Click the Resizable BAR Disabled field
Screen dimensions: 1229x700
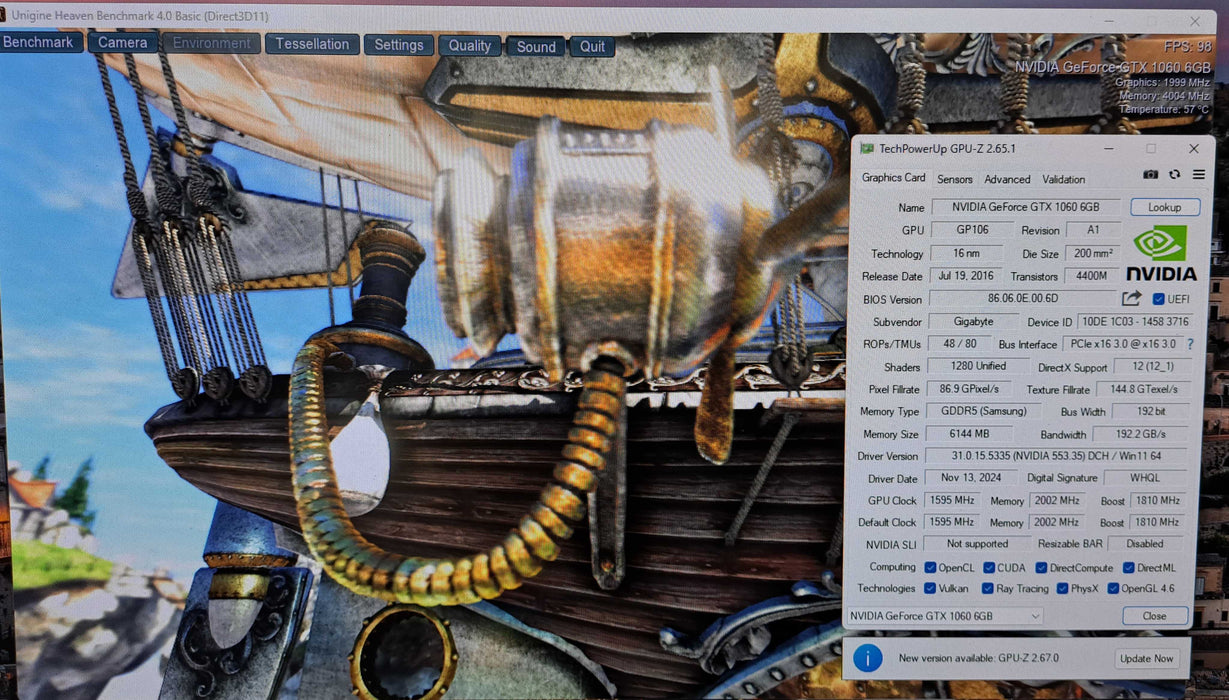[x=1144, y=544]
